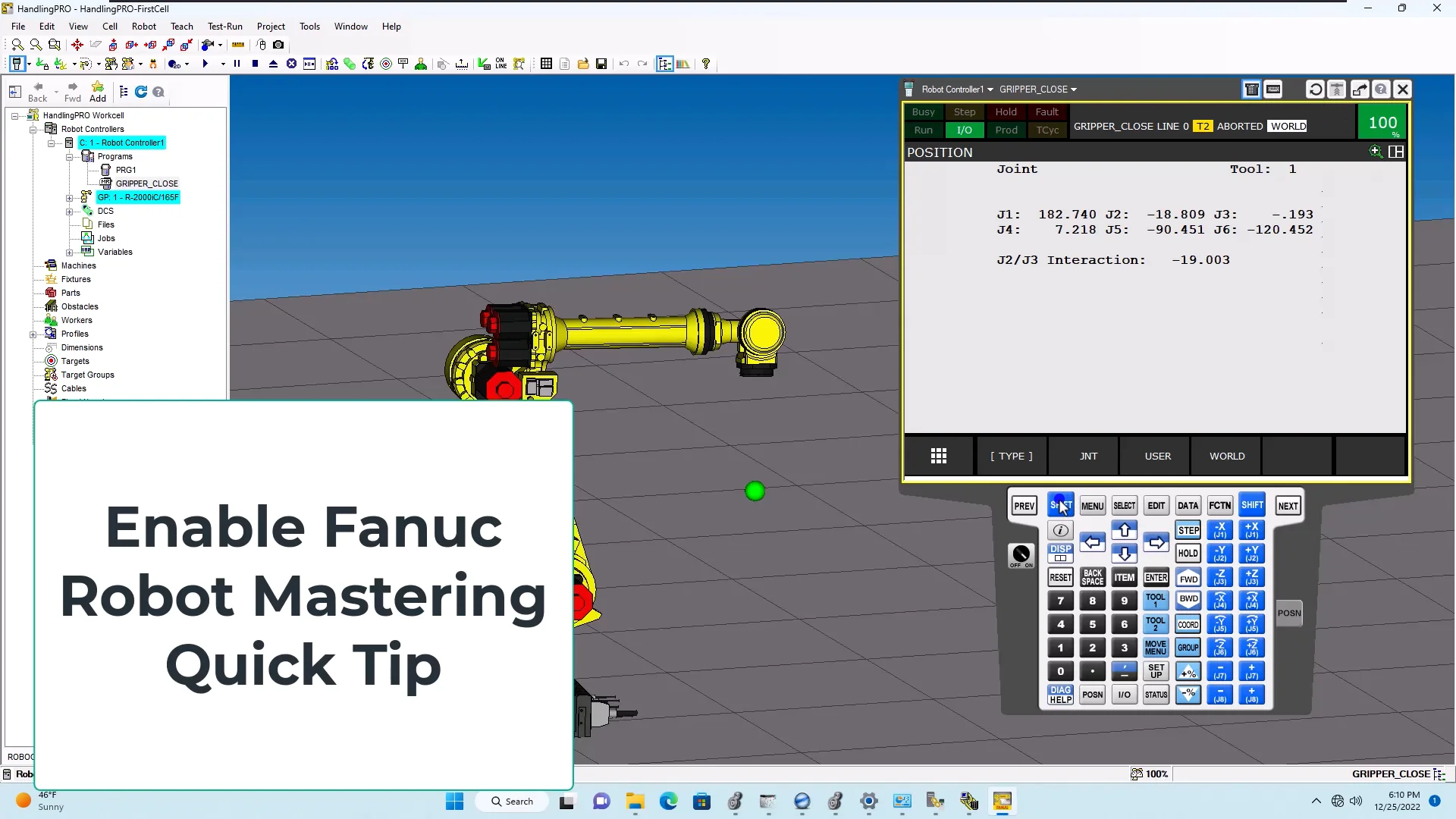Open the Robot Controller1 dropdown
1456x819 pixels.
click(990, 89)
